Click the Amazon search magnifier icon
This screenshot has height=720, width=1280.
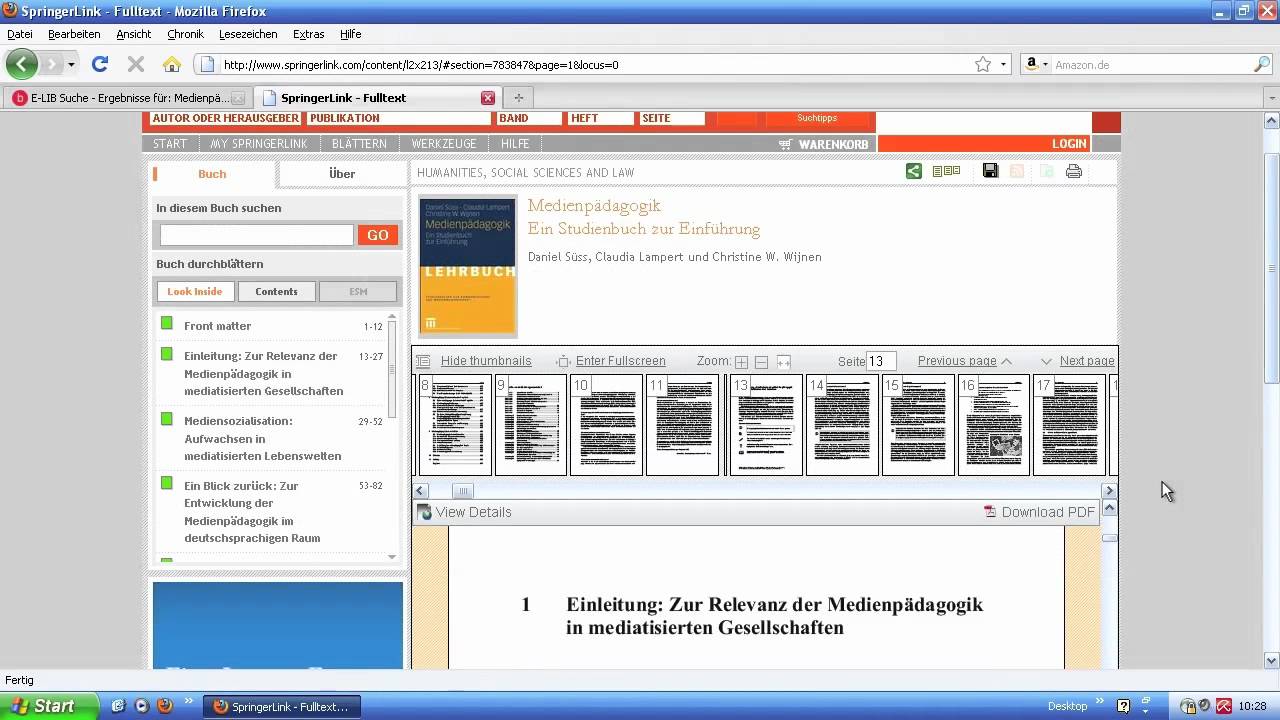[1262, 64]
